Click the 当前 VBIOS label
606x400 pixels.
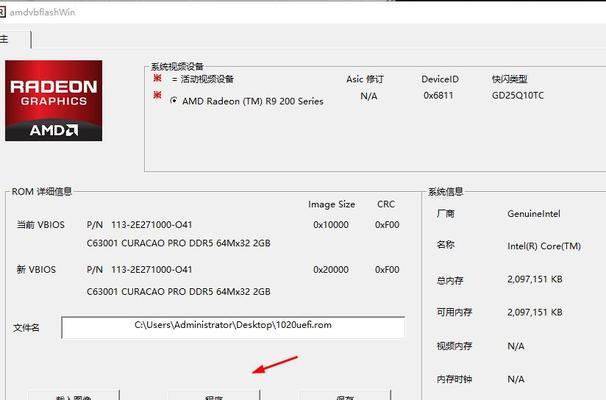41,225
